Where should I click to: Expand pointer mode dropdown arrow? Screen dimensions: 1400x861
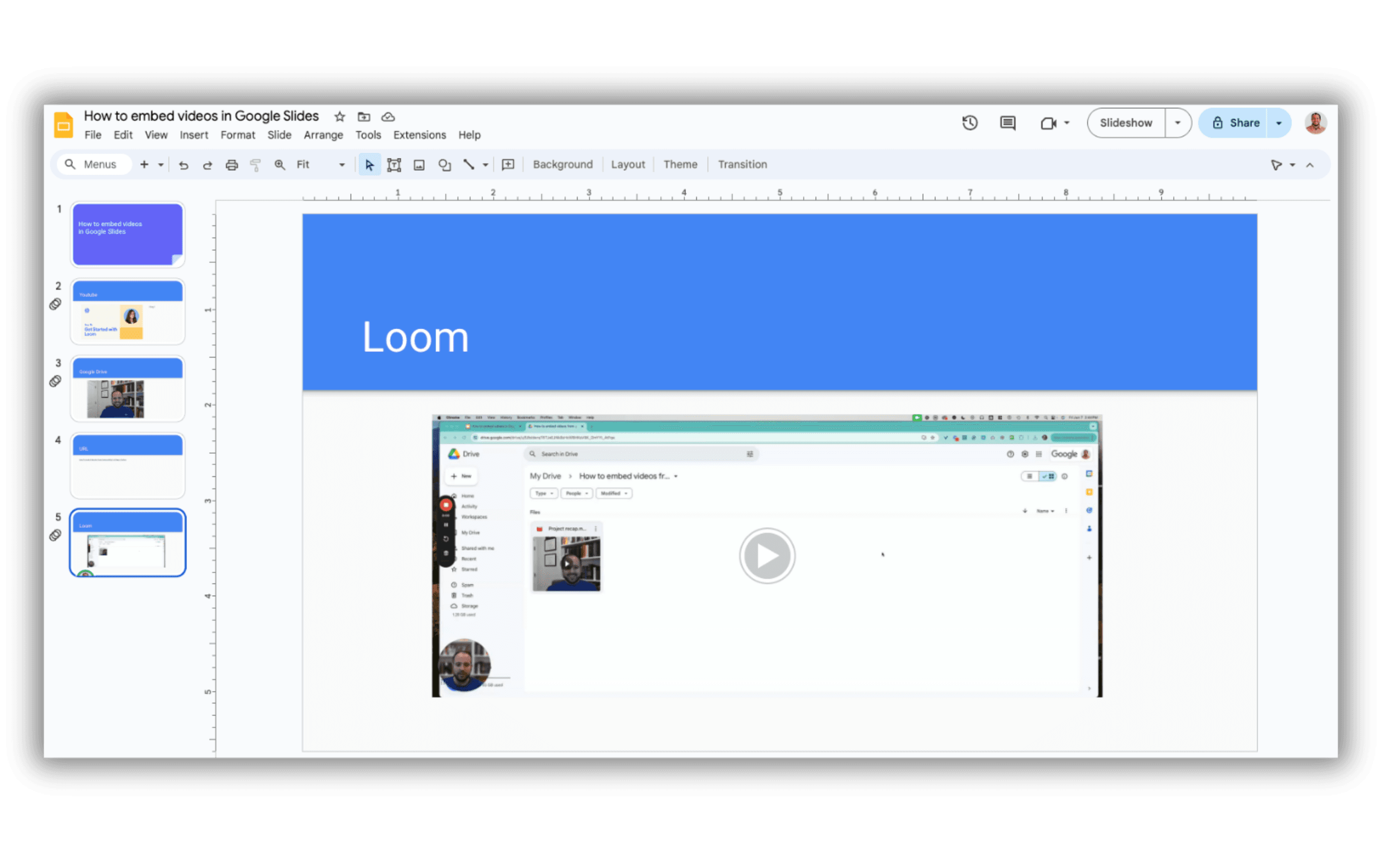pos(1293,165)
